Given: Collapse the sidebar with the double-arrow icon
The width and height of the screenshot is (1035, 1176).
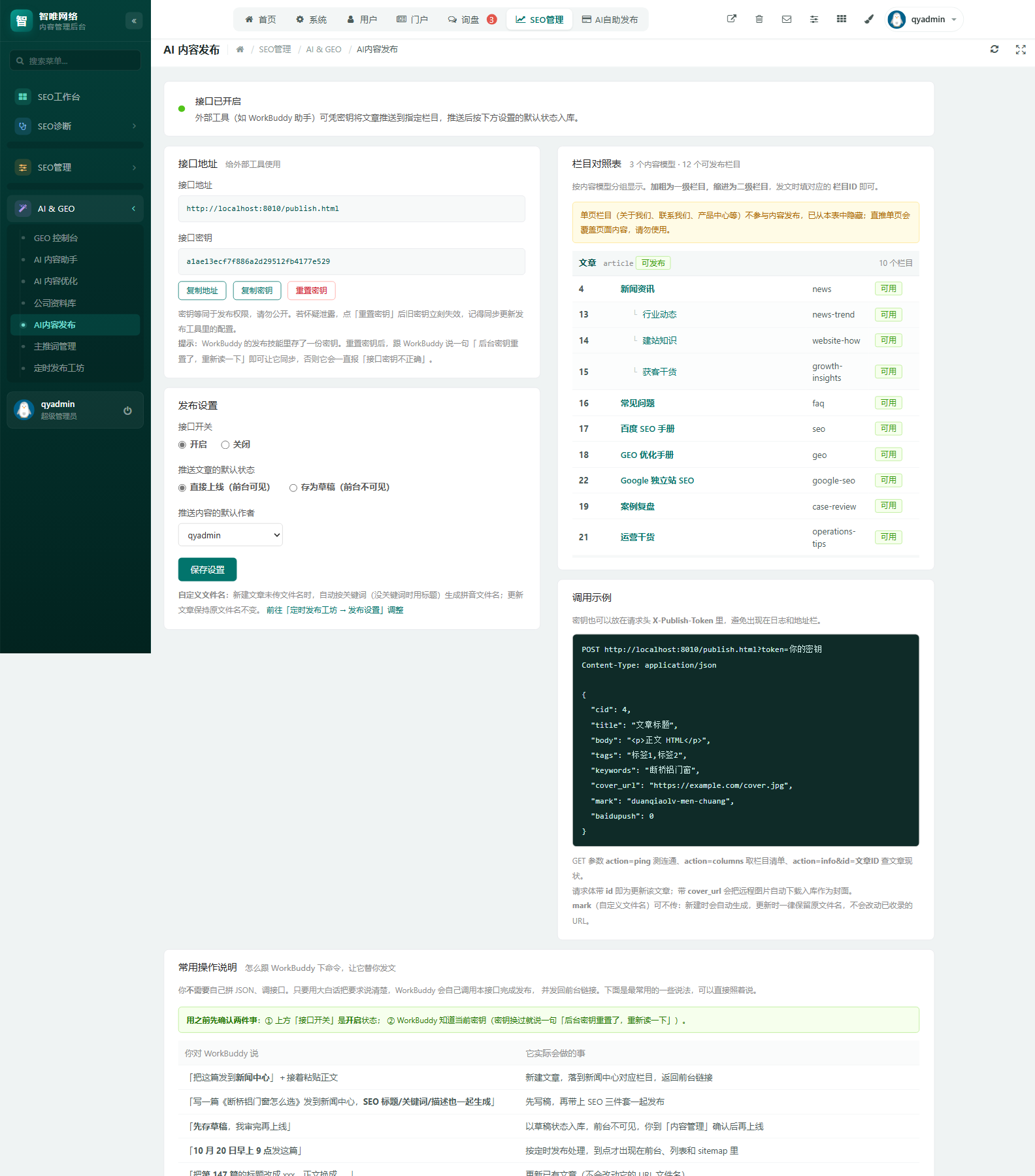Looking at the screenshot, I should (x=134, y=21).
